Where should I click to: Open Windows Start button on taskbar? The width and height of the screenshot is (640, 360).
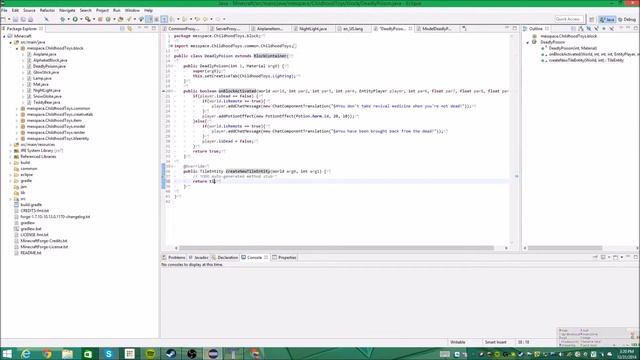tap(7, 354)
